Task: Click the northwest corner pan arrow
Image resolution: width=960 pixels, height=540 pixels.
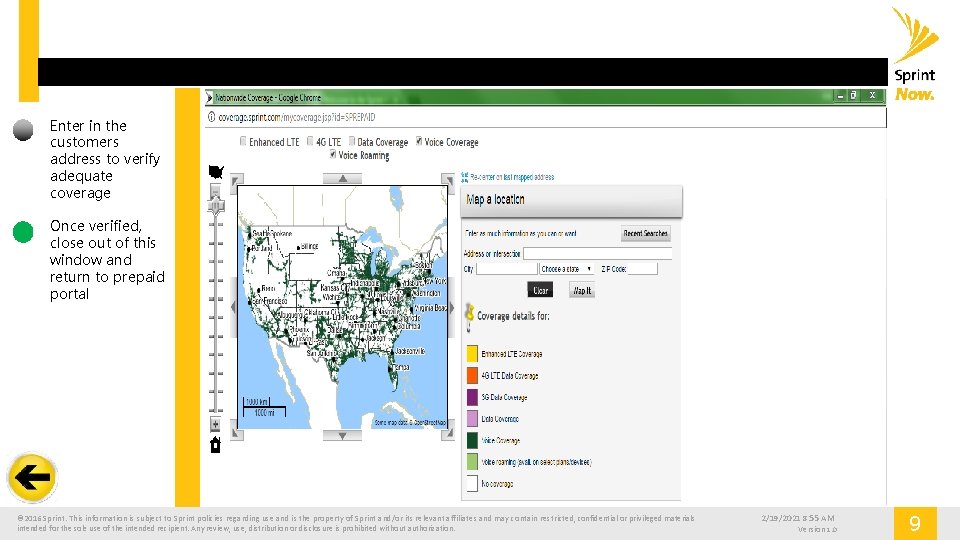Action: tap(237, 180)
